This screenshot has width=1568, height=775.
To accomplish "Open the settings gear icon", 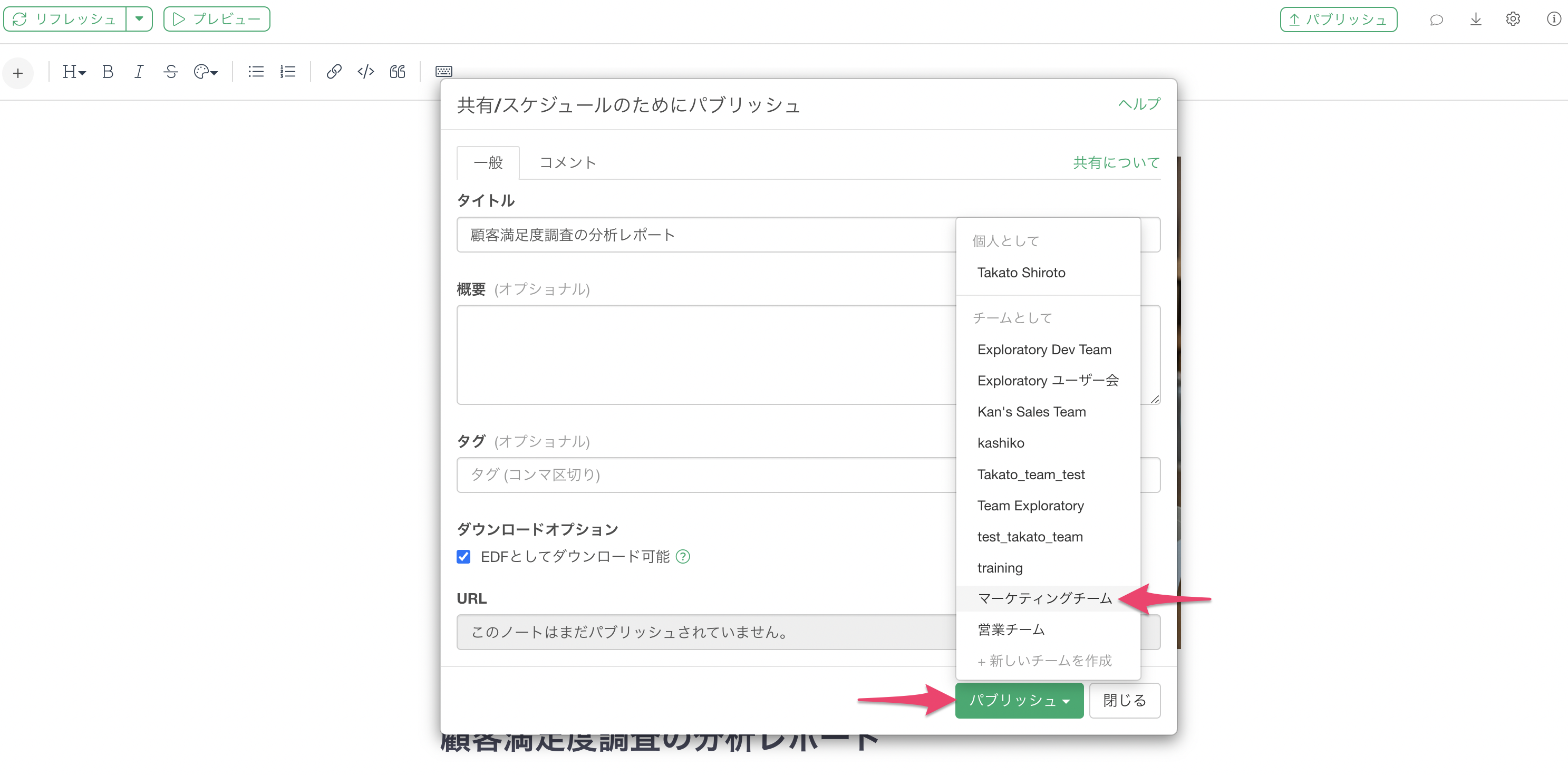I will pos(1513,20).
